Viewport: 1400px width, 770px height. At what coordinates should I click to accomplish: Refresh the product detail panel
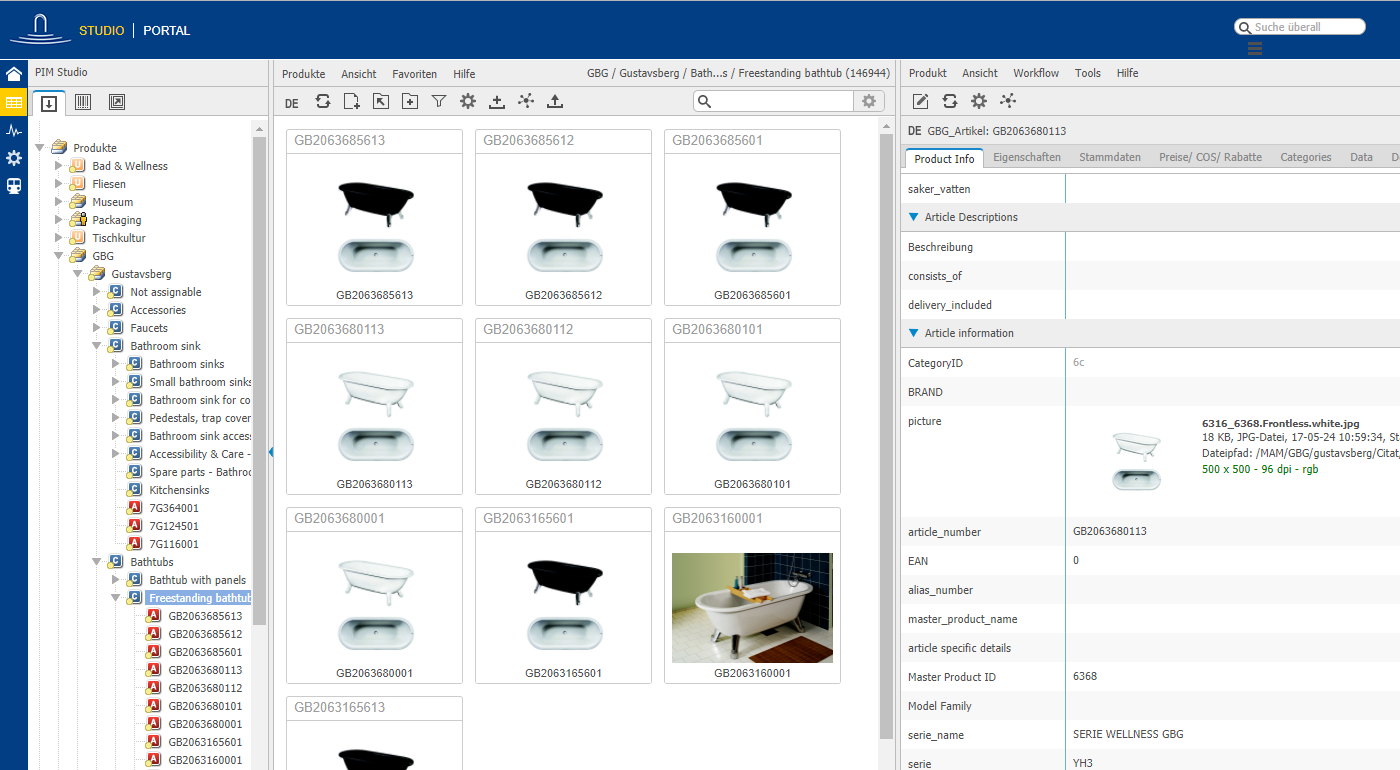950,101
